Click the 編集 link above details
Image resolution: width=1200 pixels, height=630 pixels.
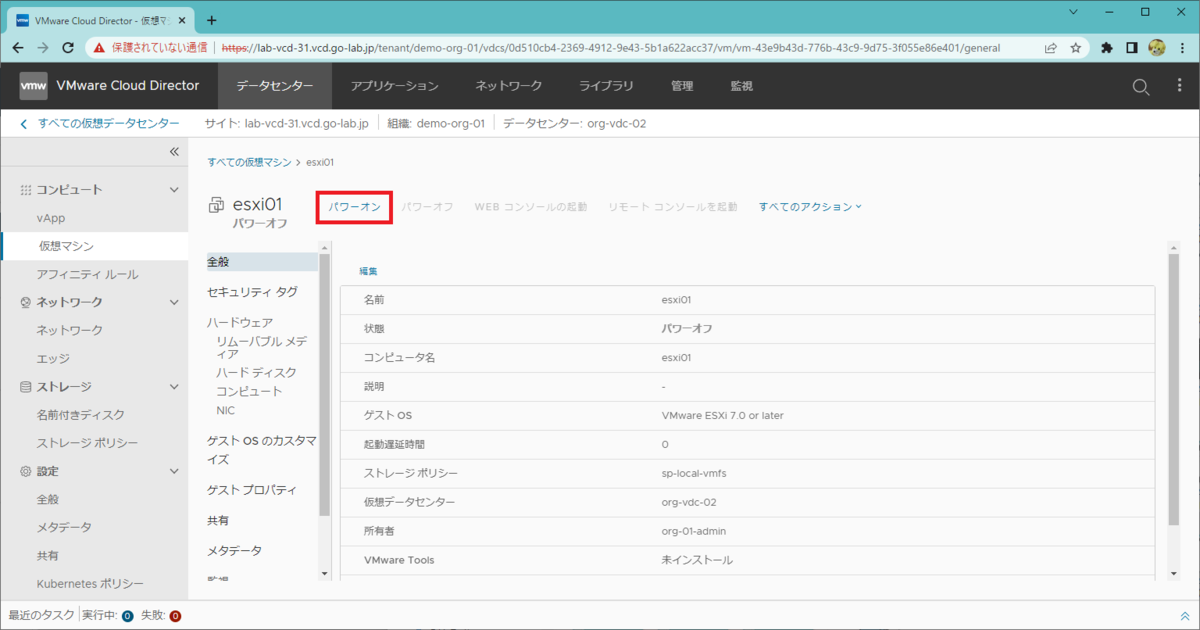click(368, 271)
